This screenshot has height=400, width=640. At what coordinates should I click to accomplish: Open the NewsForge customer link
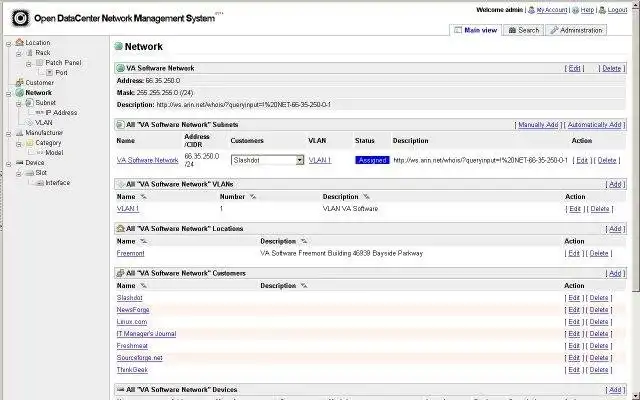click(x=133, y=310)
